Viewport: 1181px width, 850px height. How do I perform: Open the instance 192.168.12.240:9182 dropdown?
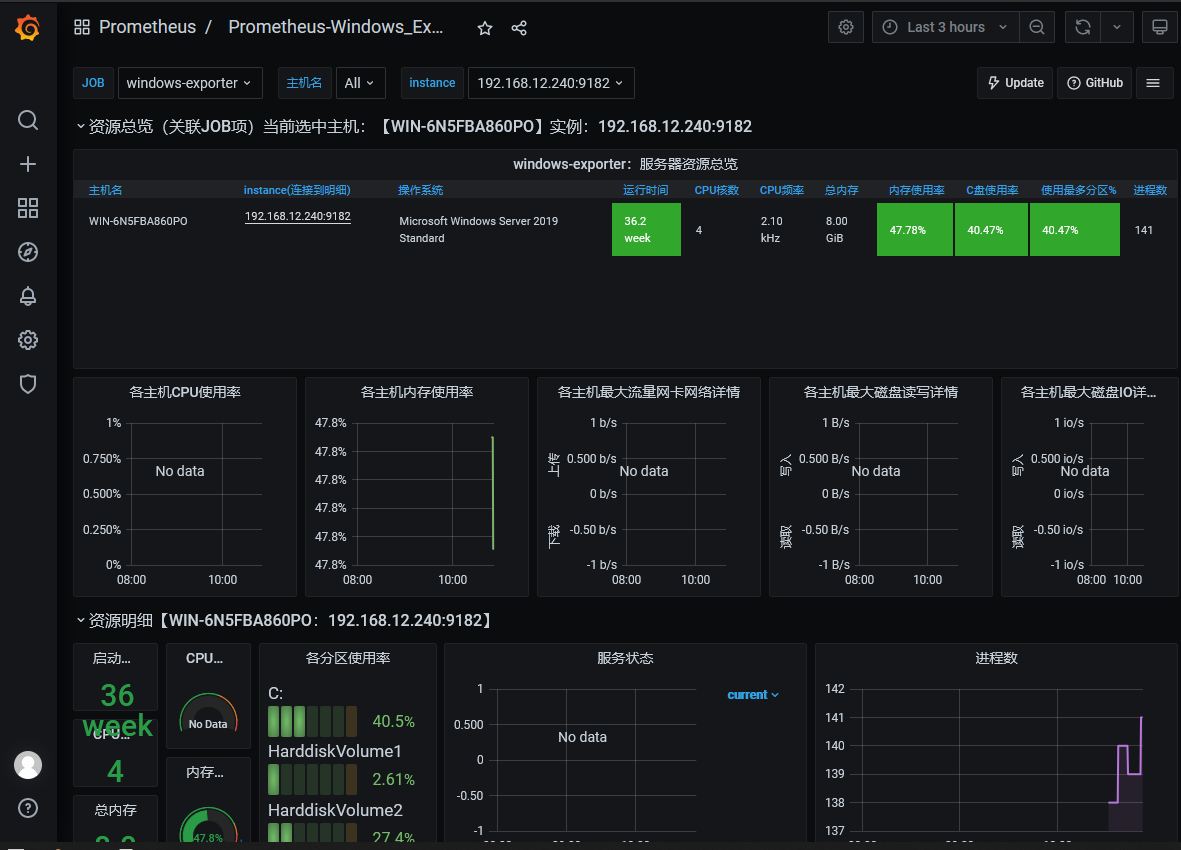[551, 83]
